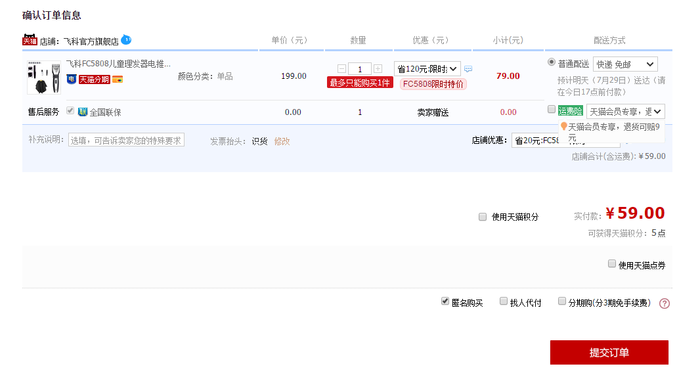Screen dimensions: 700x381
Task: Click the green 运费险 badge
Action: click(x=570, y=111)
